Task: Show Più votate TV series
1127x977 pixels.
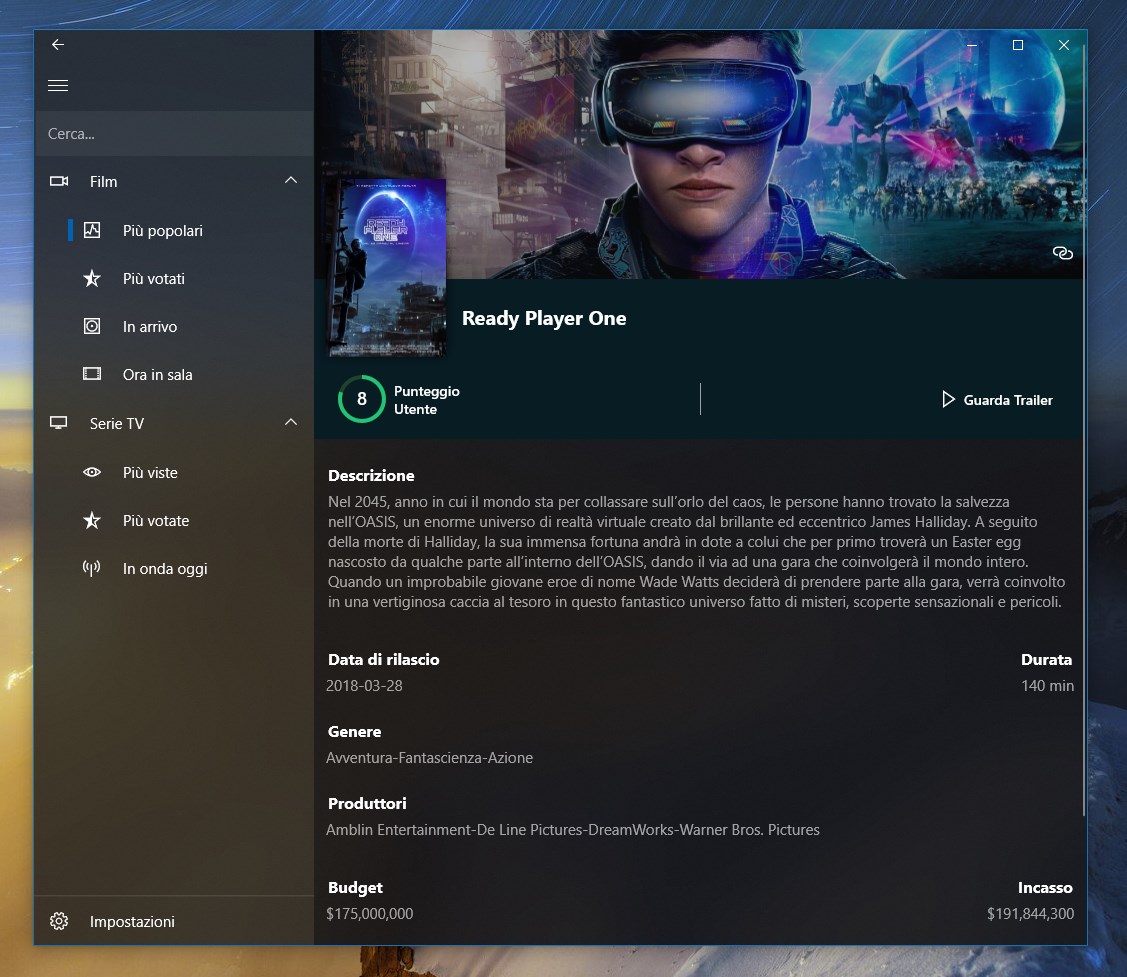Action: [x=174, y=520]
